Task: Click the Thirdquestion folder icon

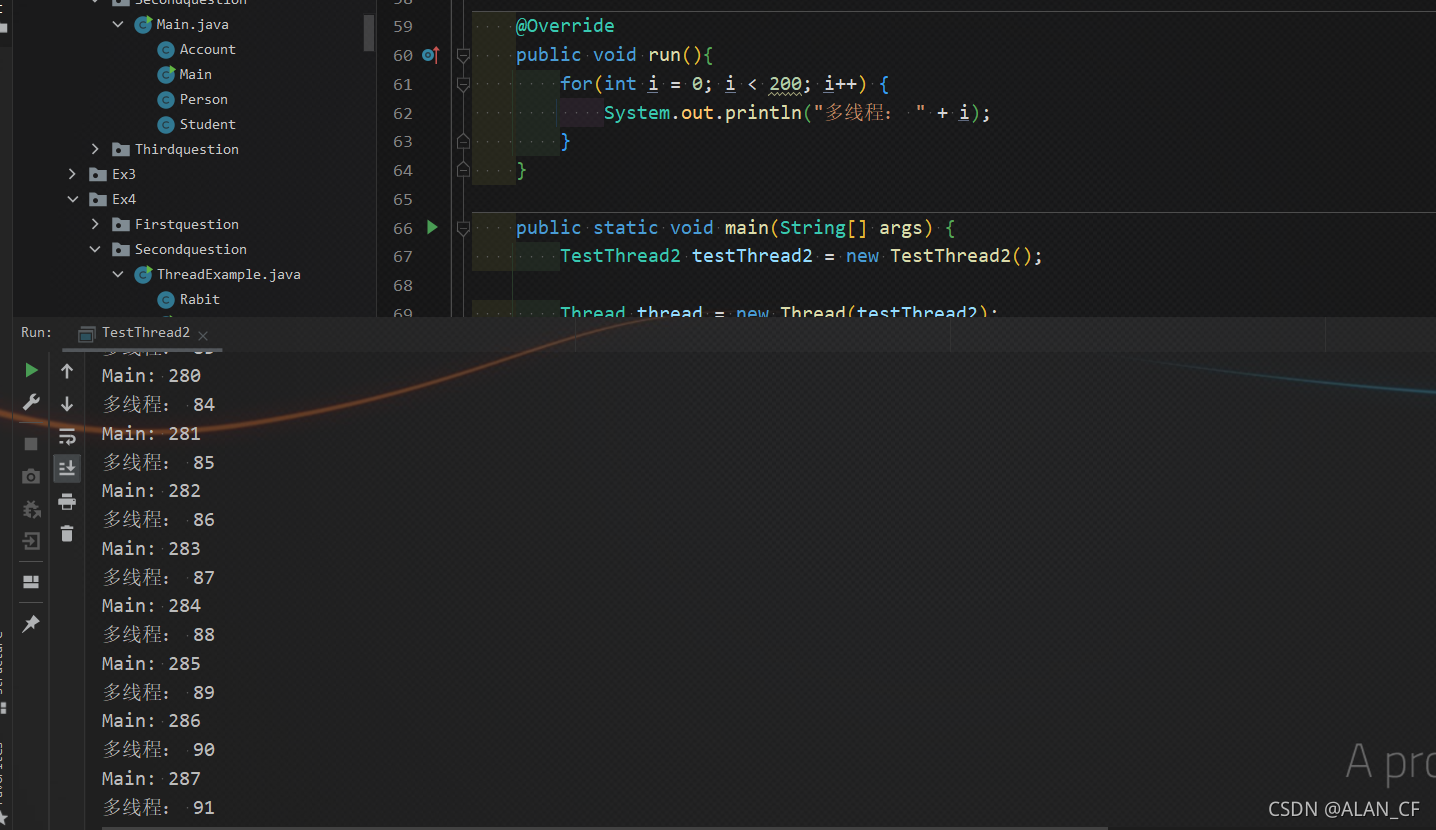Action: point(121,150)
